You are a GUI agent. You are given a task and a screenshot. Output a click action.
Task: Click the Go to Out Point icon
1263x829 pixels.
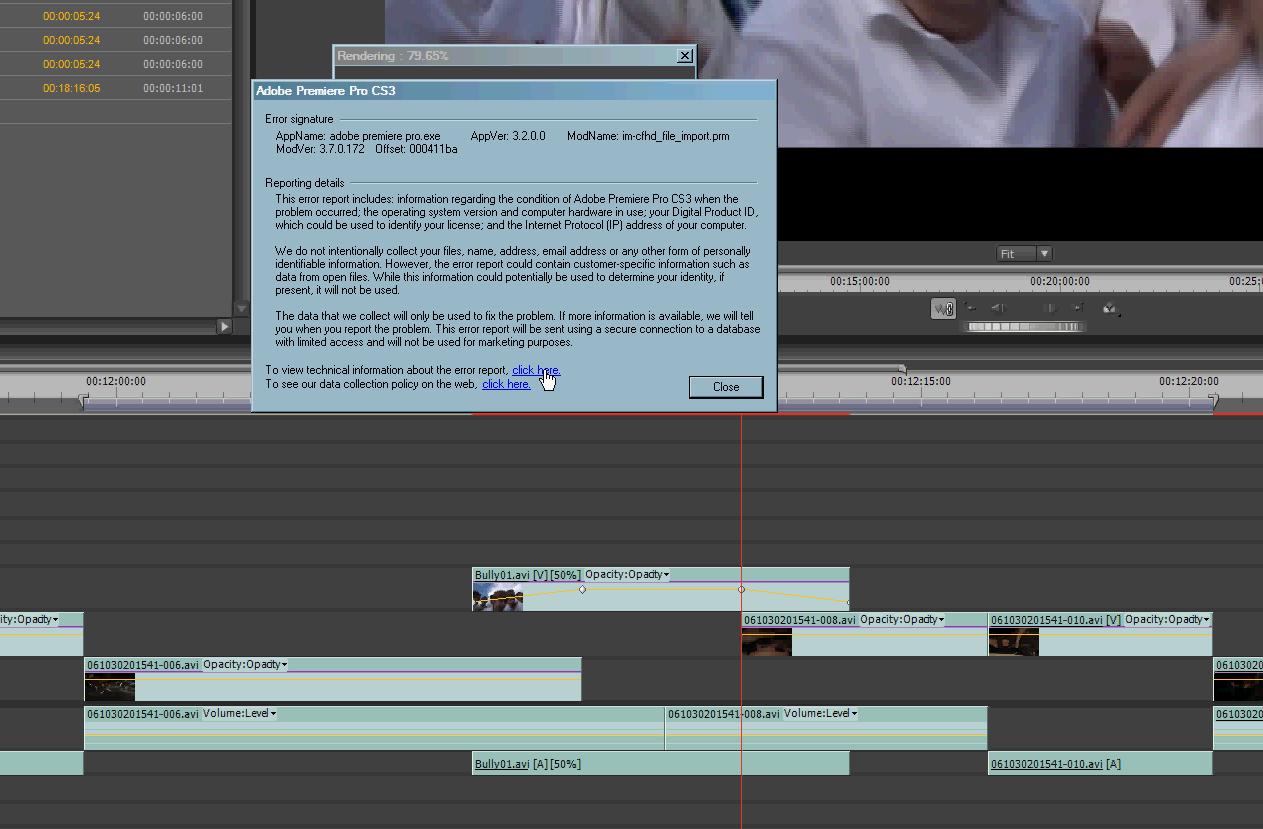[1078, 308]
